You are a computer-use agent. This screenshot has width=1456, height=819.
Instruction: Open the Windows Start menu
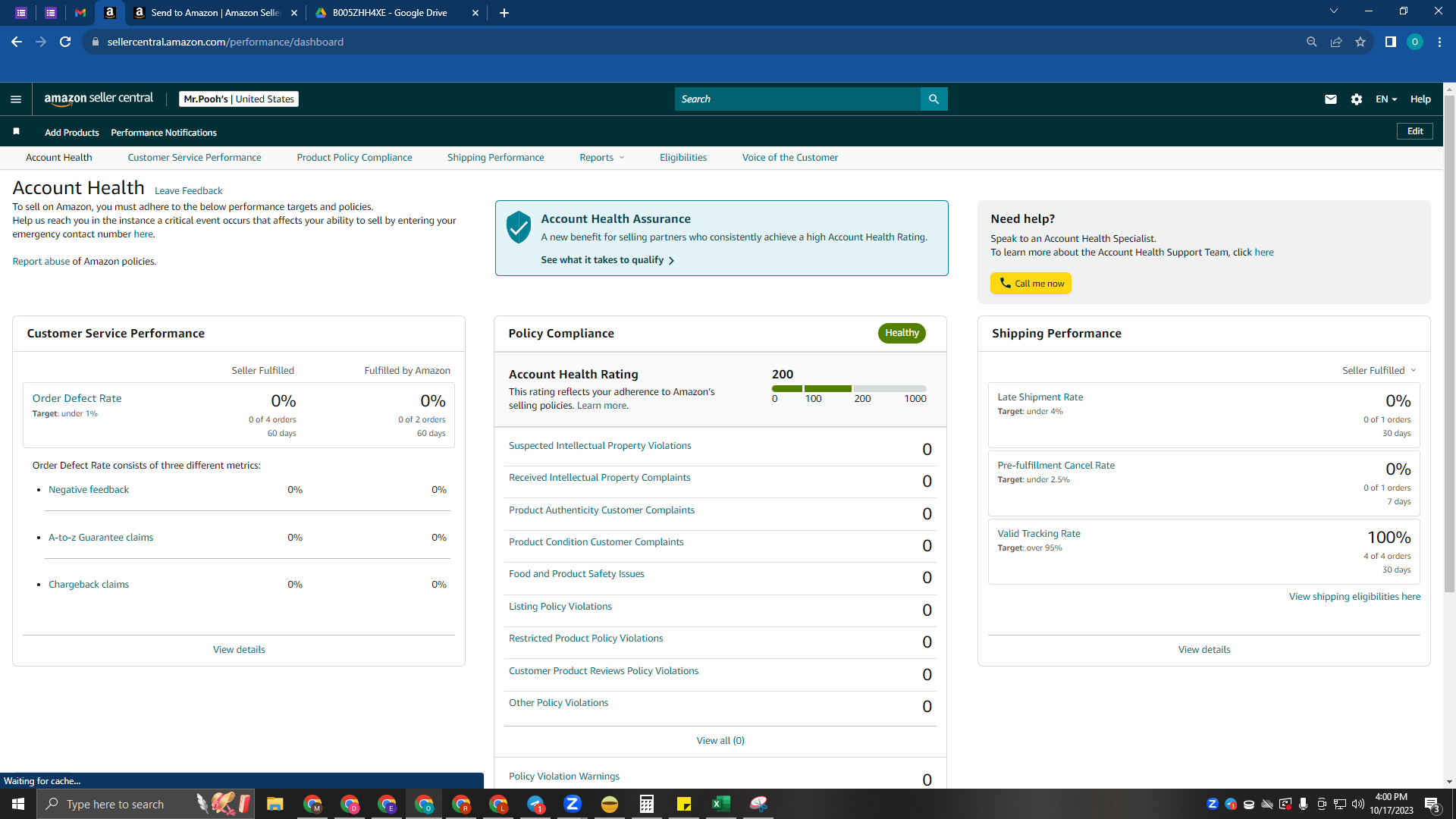click(x=18, y=804)
